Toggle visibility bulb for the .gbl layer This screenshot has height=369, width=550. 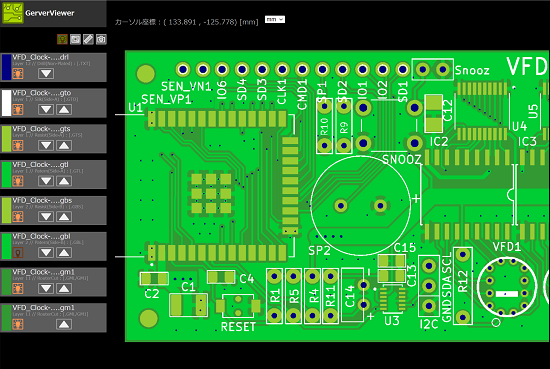click(x=18, y=253)
